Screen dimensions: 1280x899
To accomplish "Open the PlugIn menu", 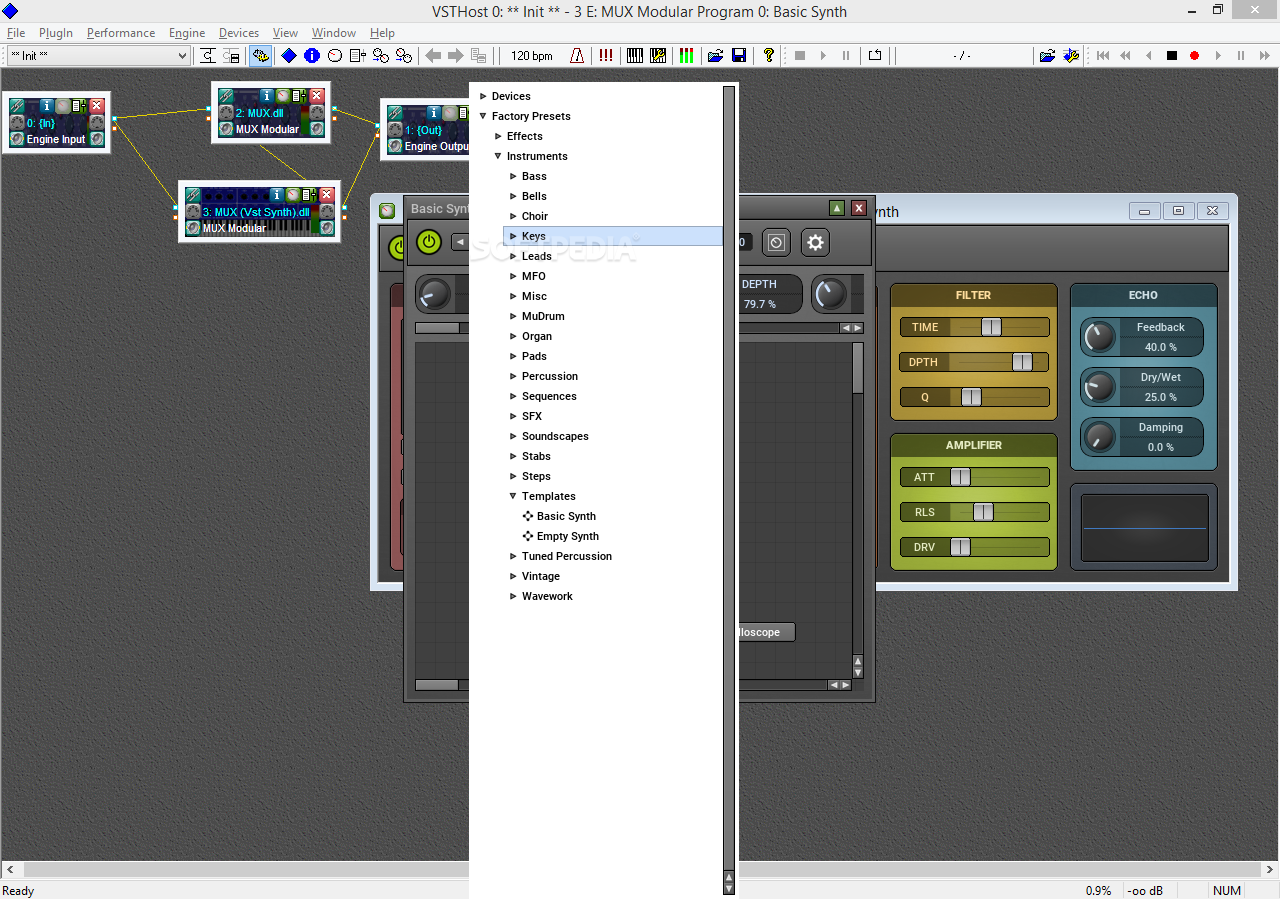I will [x=56, y=33].
